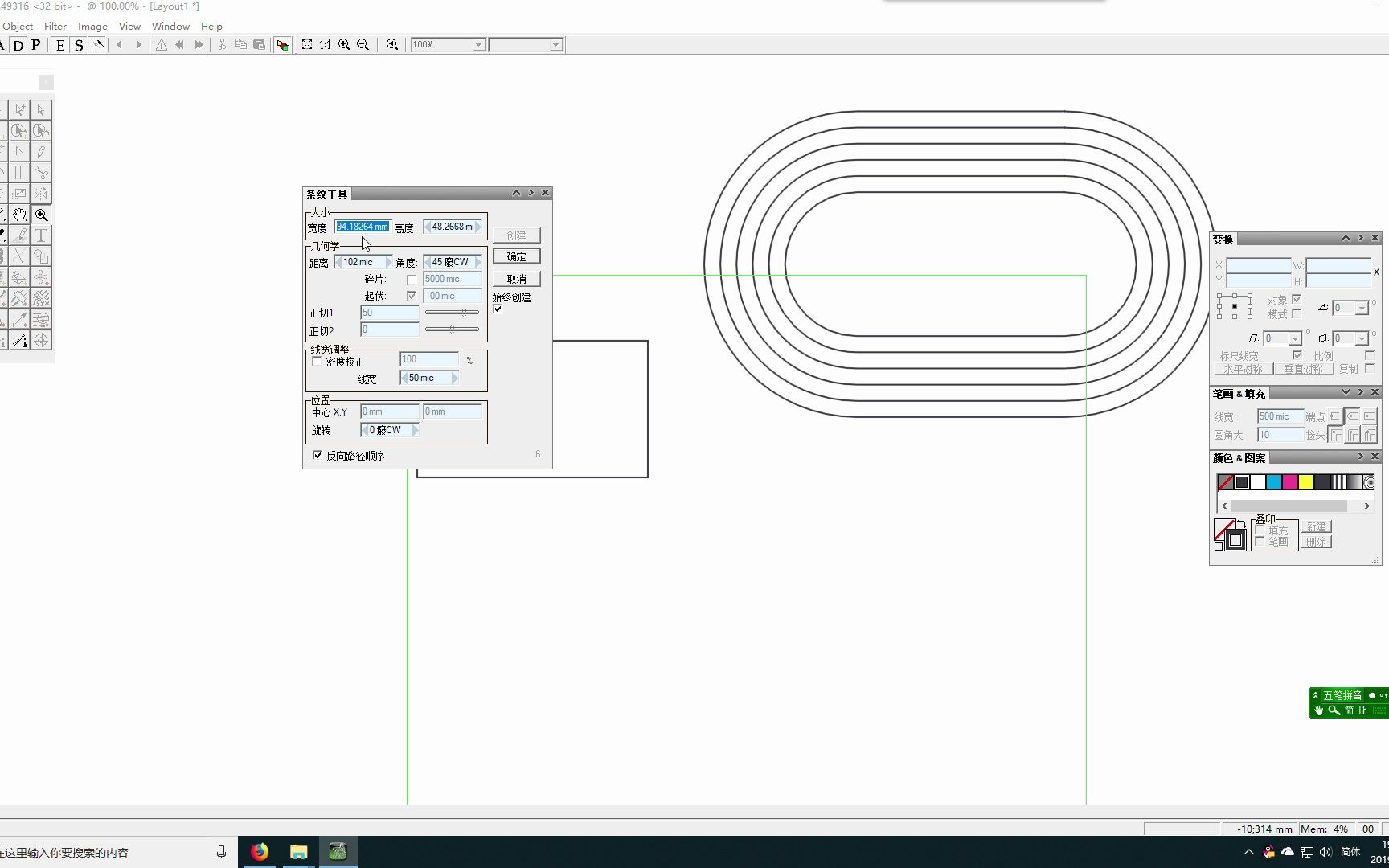This screenshot has width=1389, height=868.
Task: Click the fast-forward double-arrow toolbar icon
Action: pos(199,45)
